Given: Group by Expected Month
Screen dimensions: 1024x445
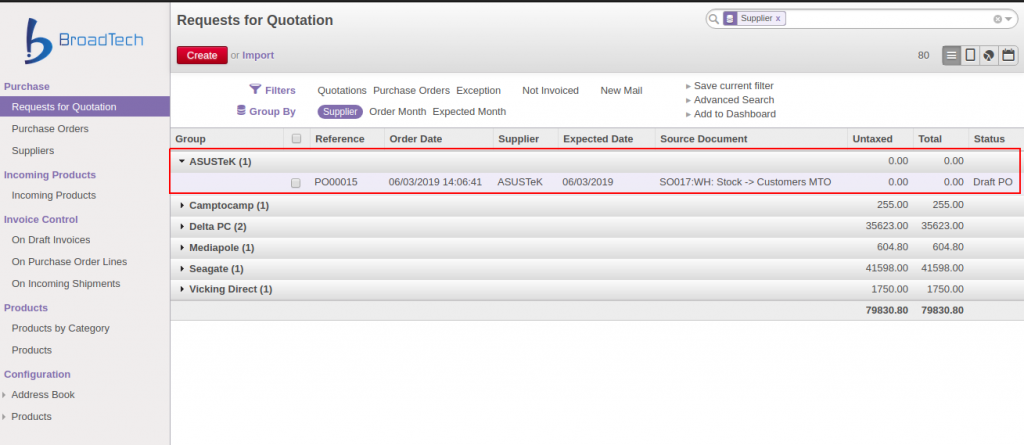Looking at the screenshot, I should click(x=469, y=112).
